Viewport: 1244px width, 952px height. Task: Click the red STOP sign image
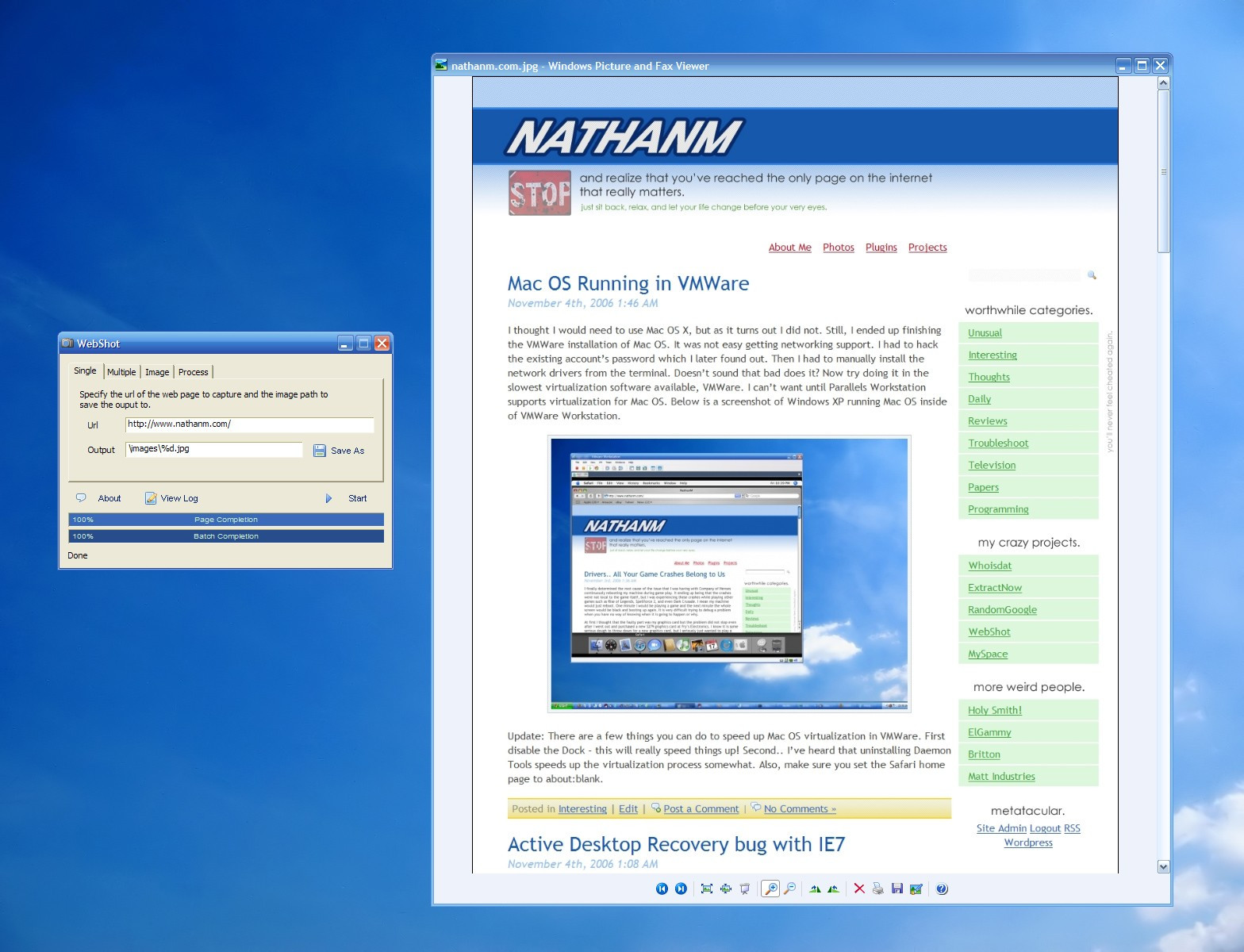tap(539, 193)
